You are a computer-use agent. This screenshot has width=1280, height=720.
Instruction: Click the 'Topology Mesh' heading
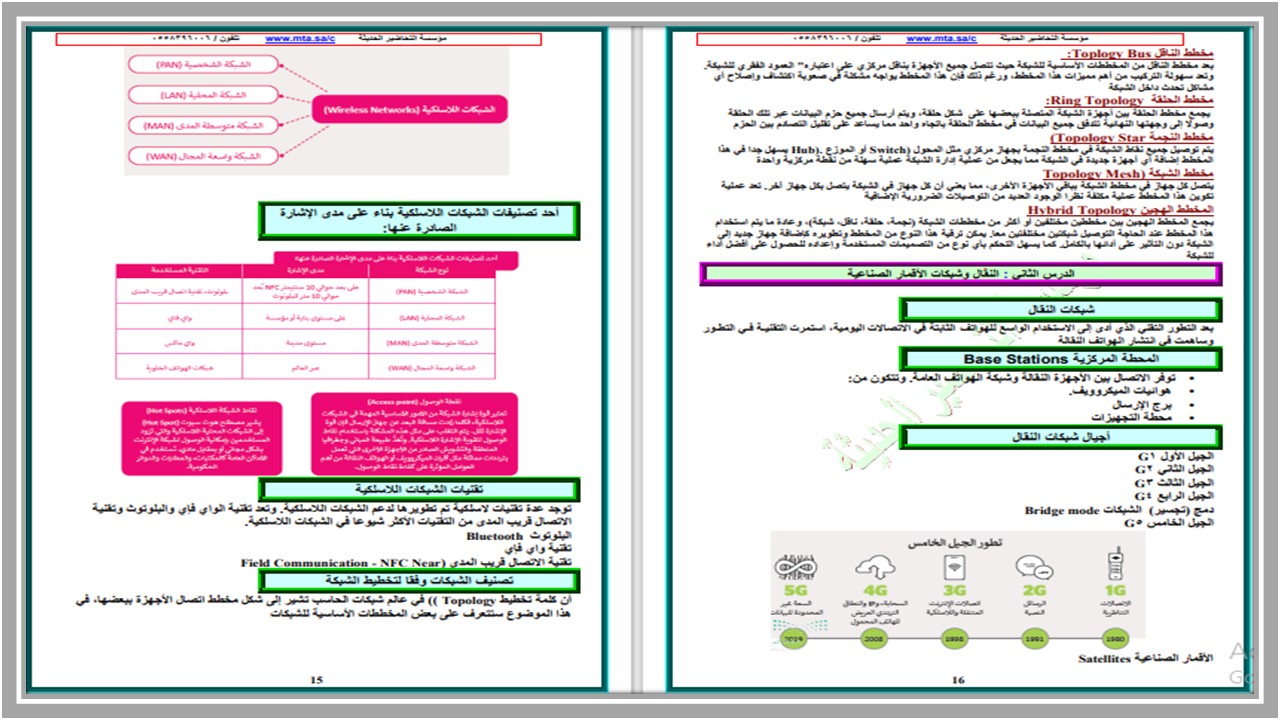coord(1127,173)
